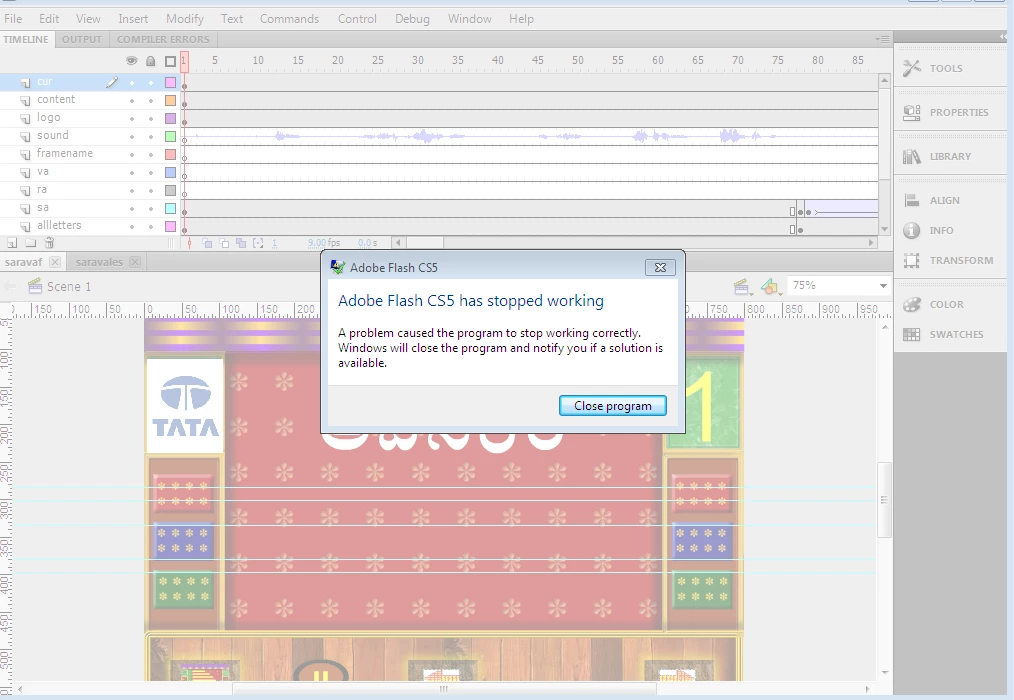Image resolution: width=1014 pixels, height=700 pixels.
Task: Open the Commands menu
Action: click(x=289, y=19)
